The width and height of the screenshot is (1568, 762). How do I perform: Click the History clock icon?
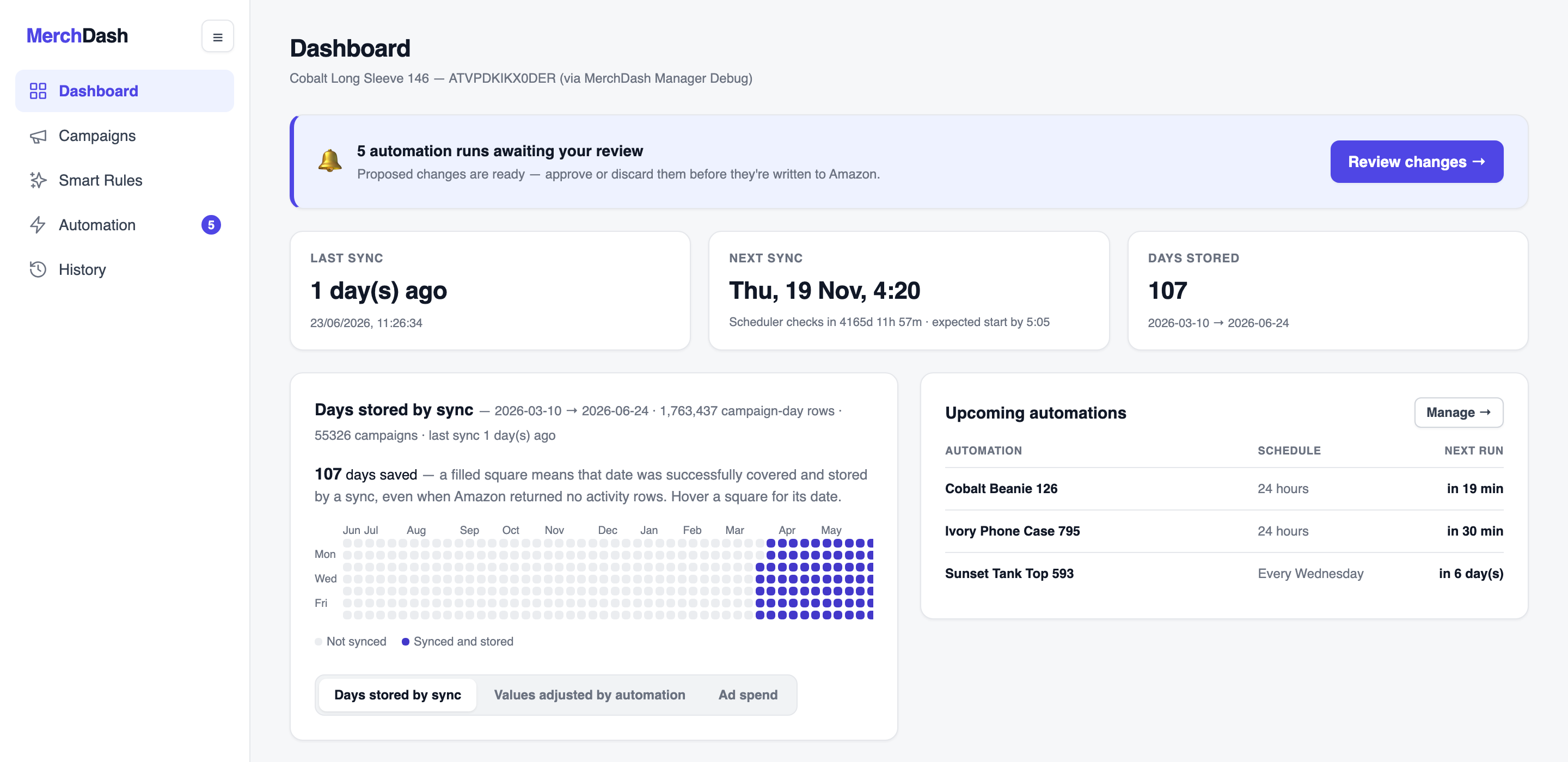pyautogui.click(x=38, y=269)
